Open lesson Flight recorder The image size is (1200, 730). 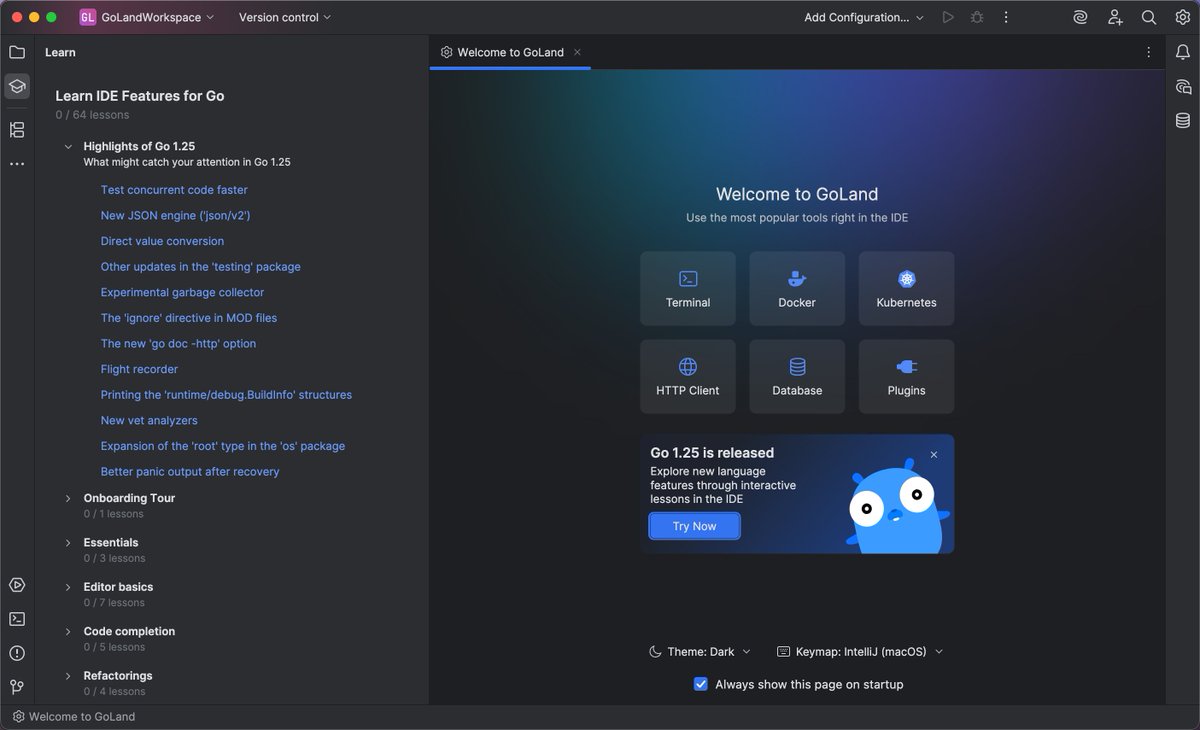tap(139, 369)
